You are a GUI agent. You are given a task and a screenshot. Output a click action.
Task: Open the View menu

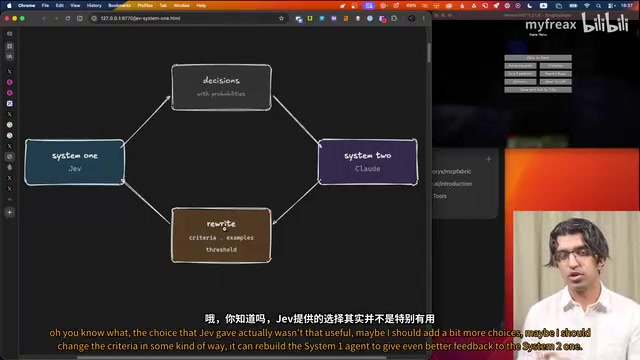point(75,5)
